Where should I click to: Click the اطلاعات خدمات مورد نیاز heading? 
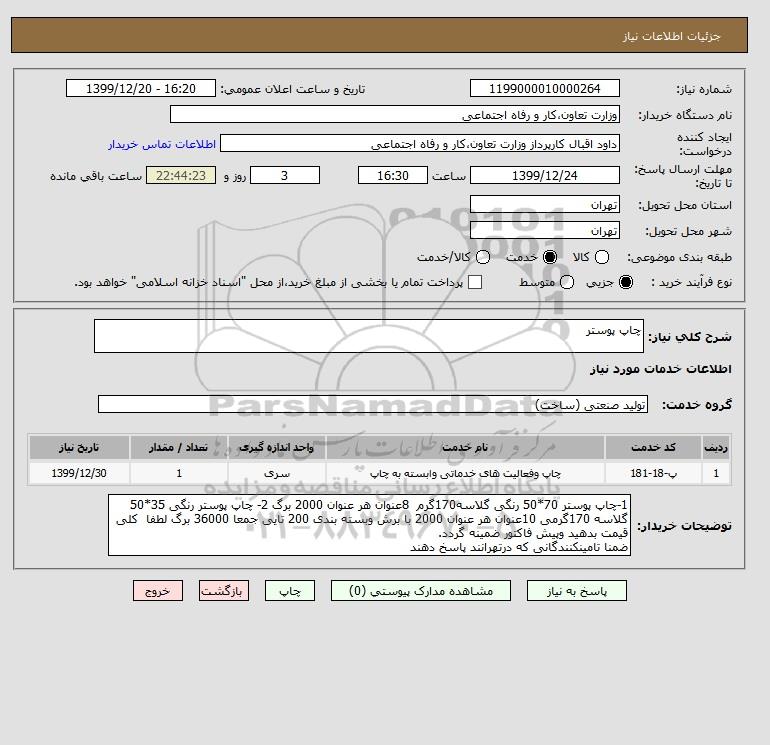coord(660,369)
